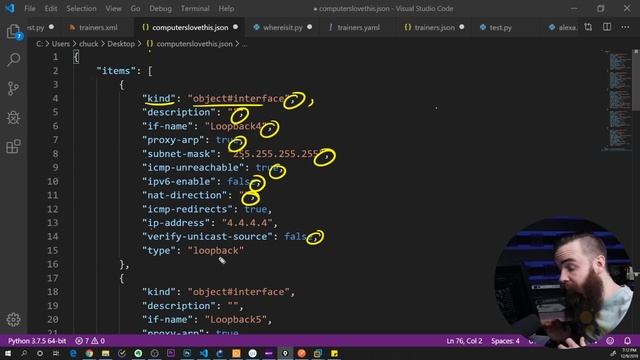This screenshot has height=360, width=640.
Task: Click the unsaved dot on trainers.json tab
Action: coord(462,27)
